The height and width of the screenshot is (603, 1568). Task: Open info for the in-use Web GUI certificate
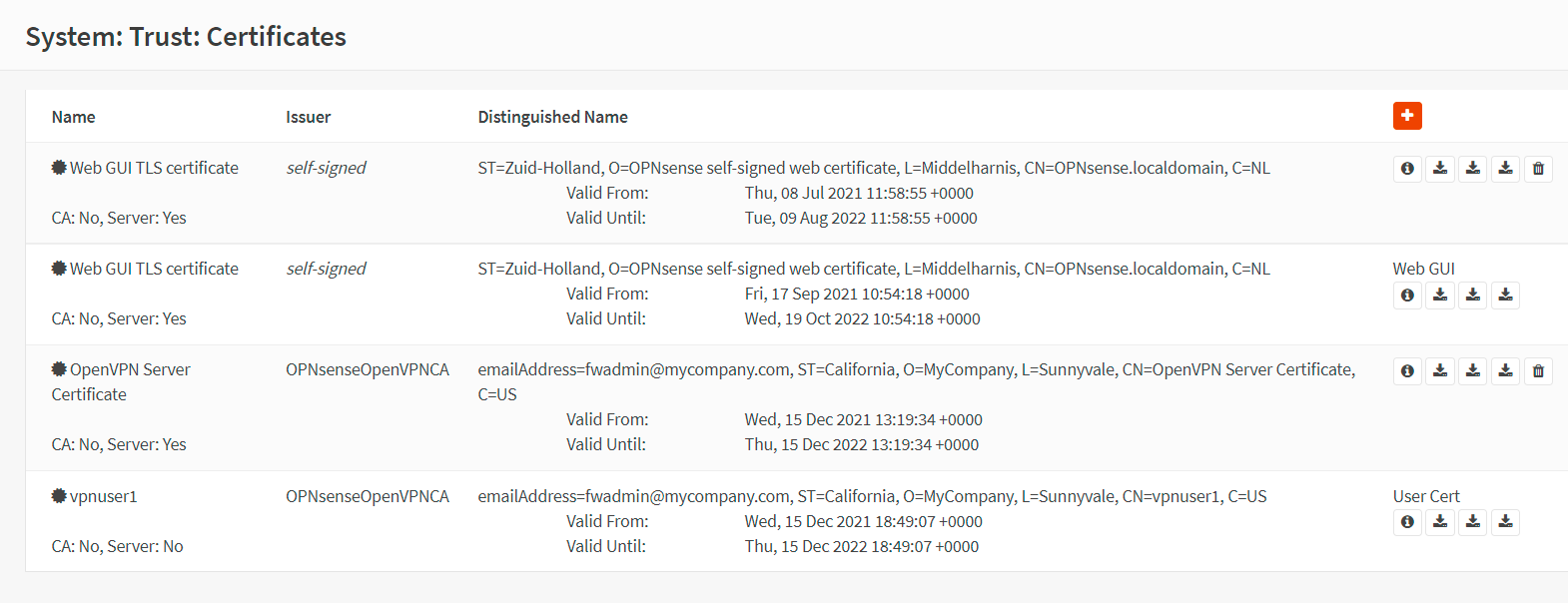[x=1407, y=295]
